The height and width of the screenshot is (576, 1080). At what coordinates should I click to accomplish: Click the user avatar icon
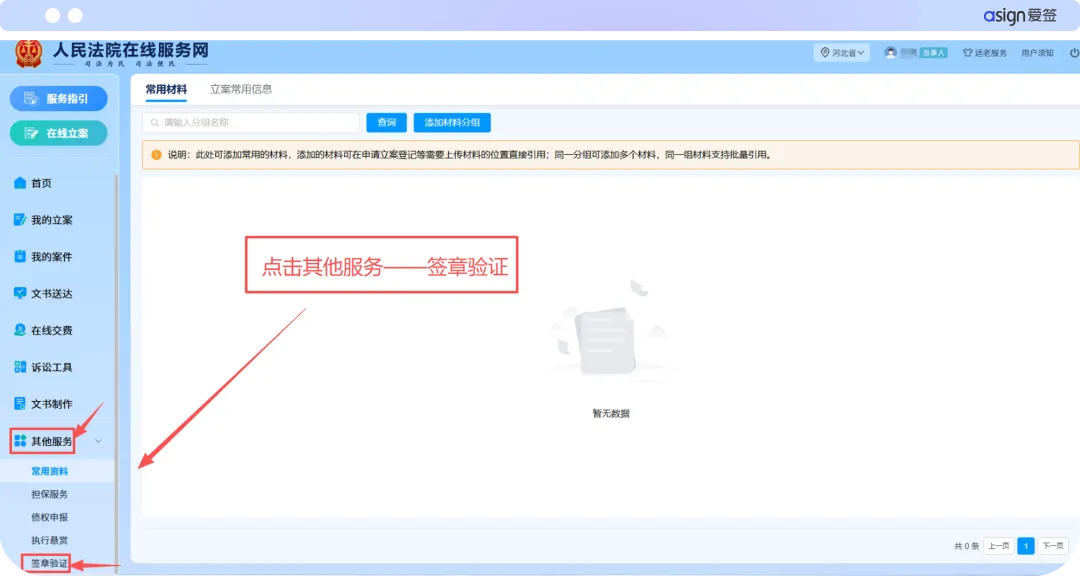click(890, 53)
